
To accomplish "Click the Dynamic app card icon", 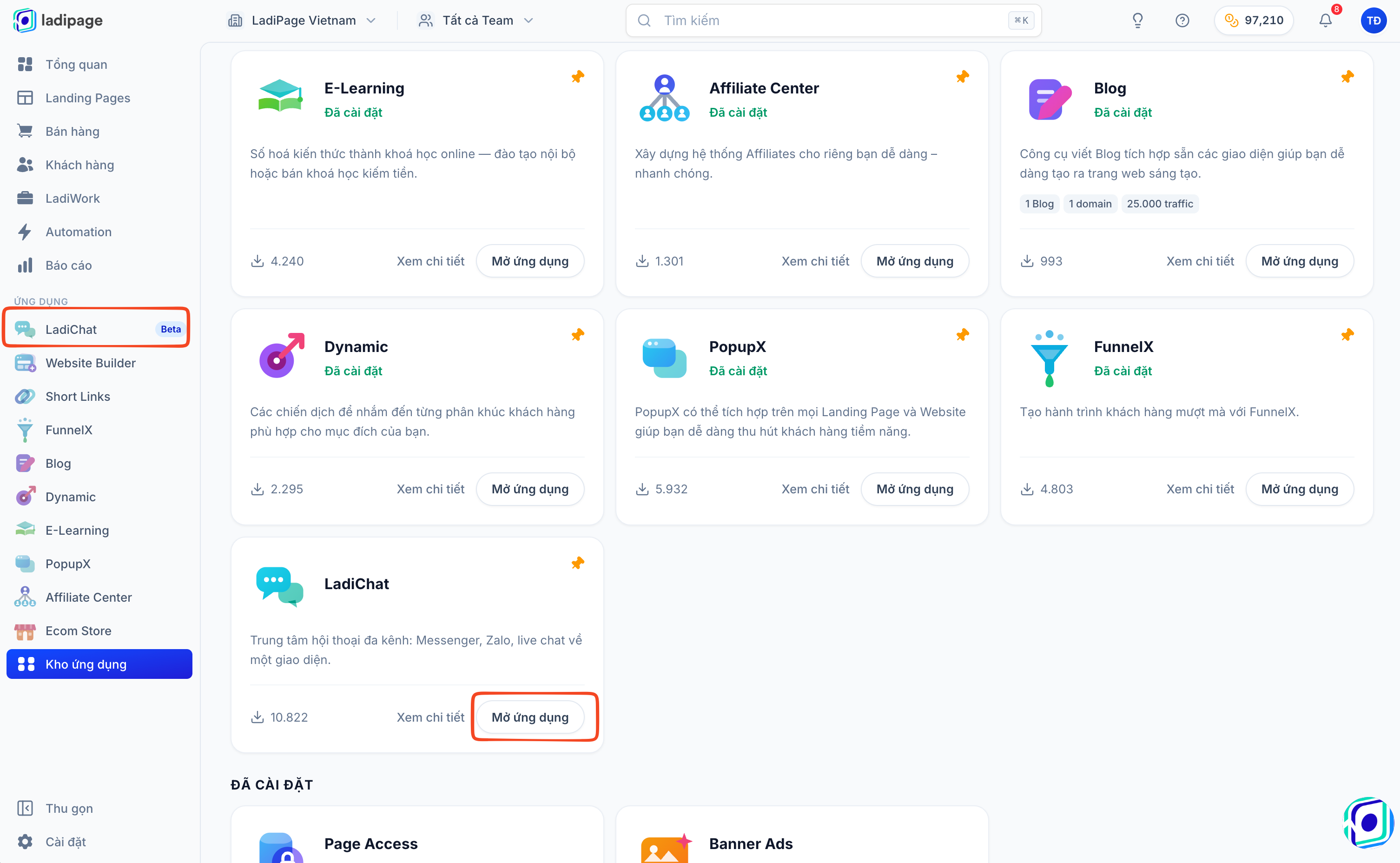I will point(282,355).
